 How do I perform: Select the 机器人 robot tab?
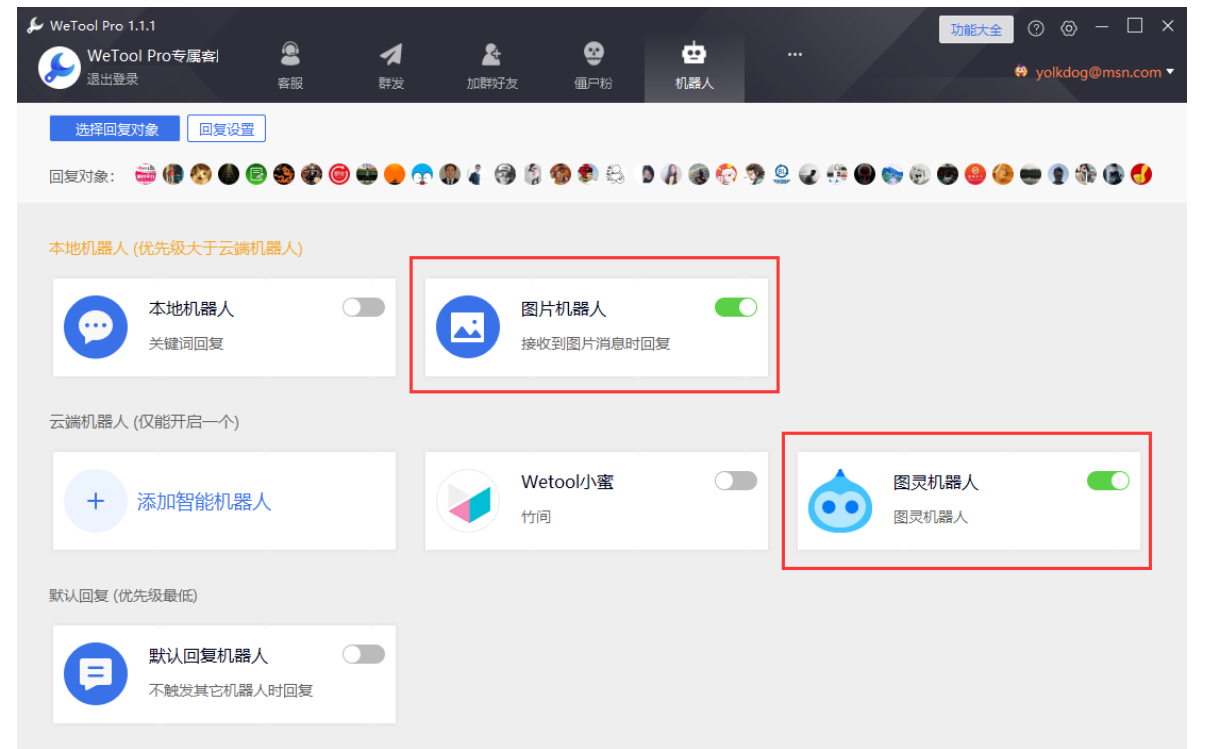[694, 66]
